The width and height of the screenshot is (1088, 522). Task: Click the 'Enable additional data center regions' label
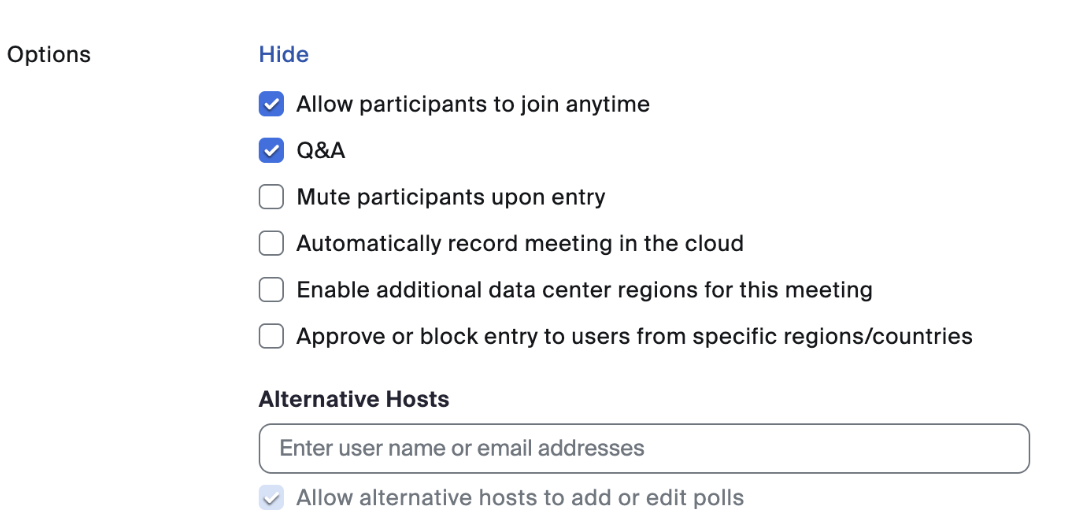[584, 290]
